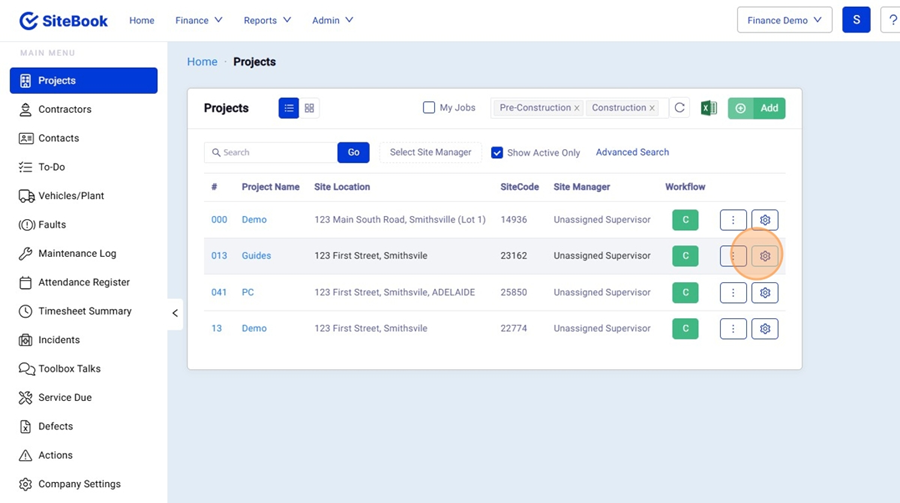Switch to grid view icon
Screen dimensions: 900x503
(x=310, y=108)
